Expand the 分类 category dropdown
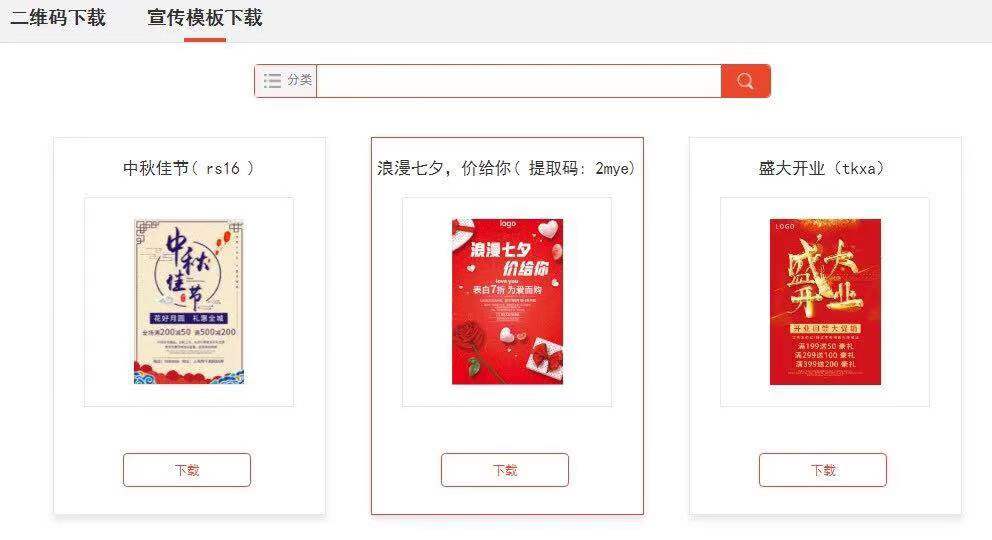 285,81
